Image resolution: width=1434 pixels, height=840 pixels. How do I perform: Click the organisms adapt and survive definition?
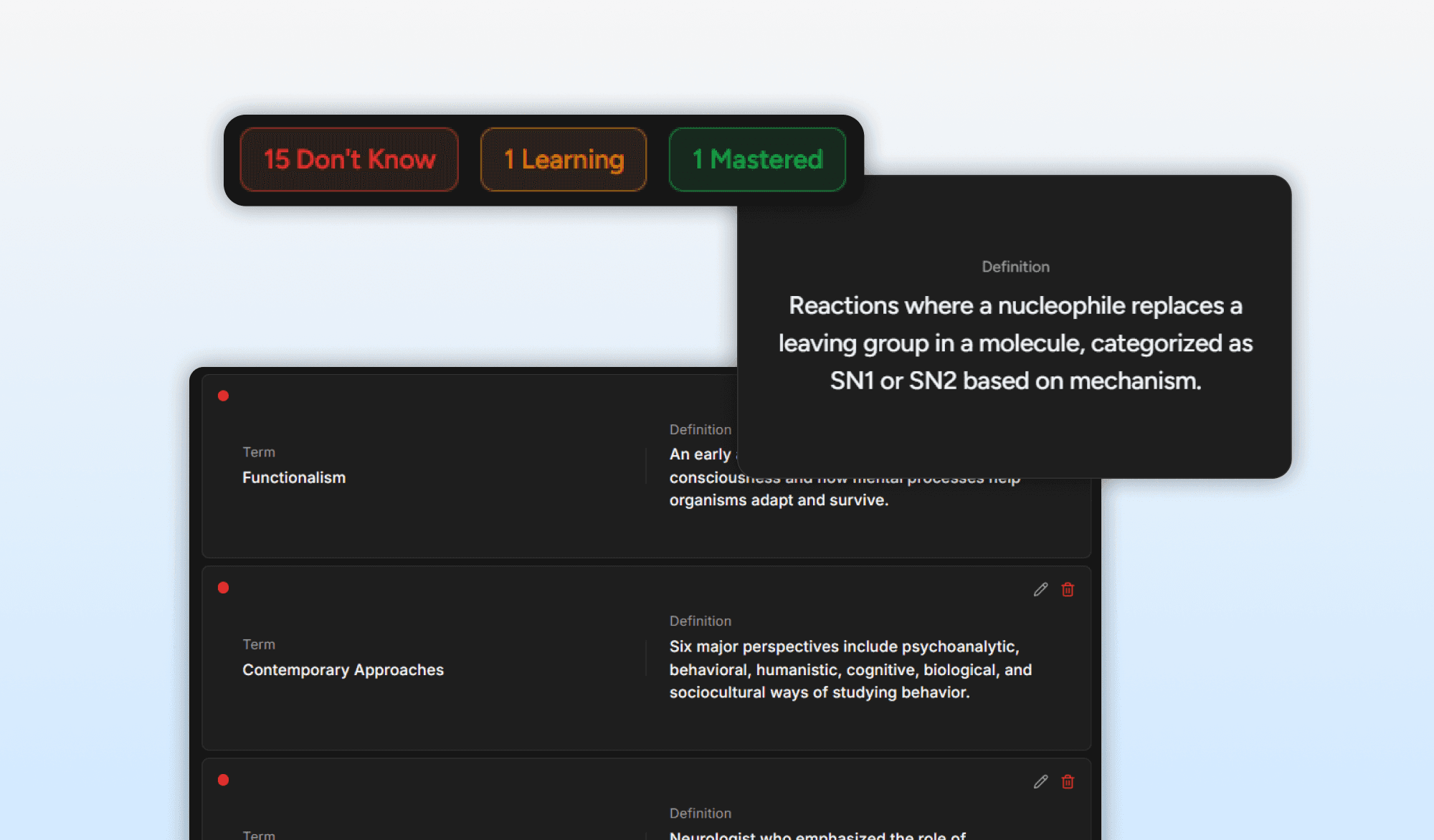[779, 500]
